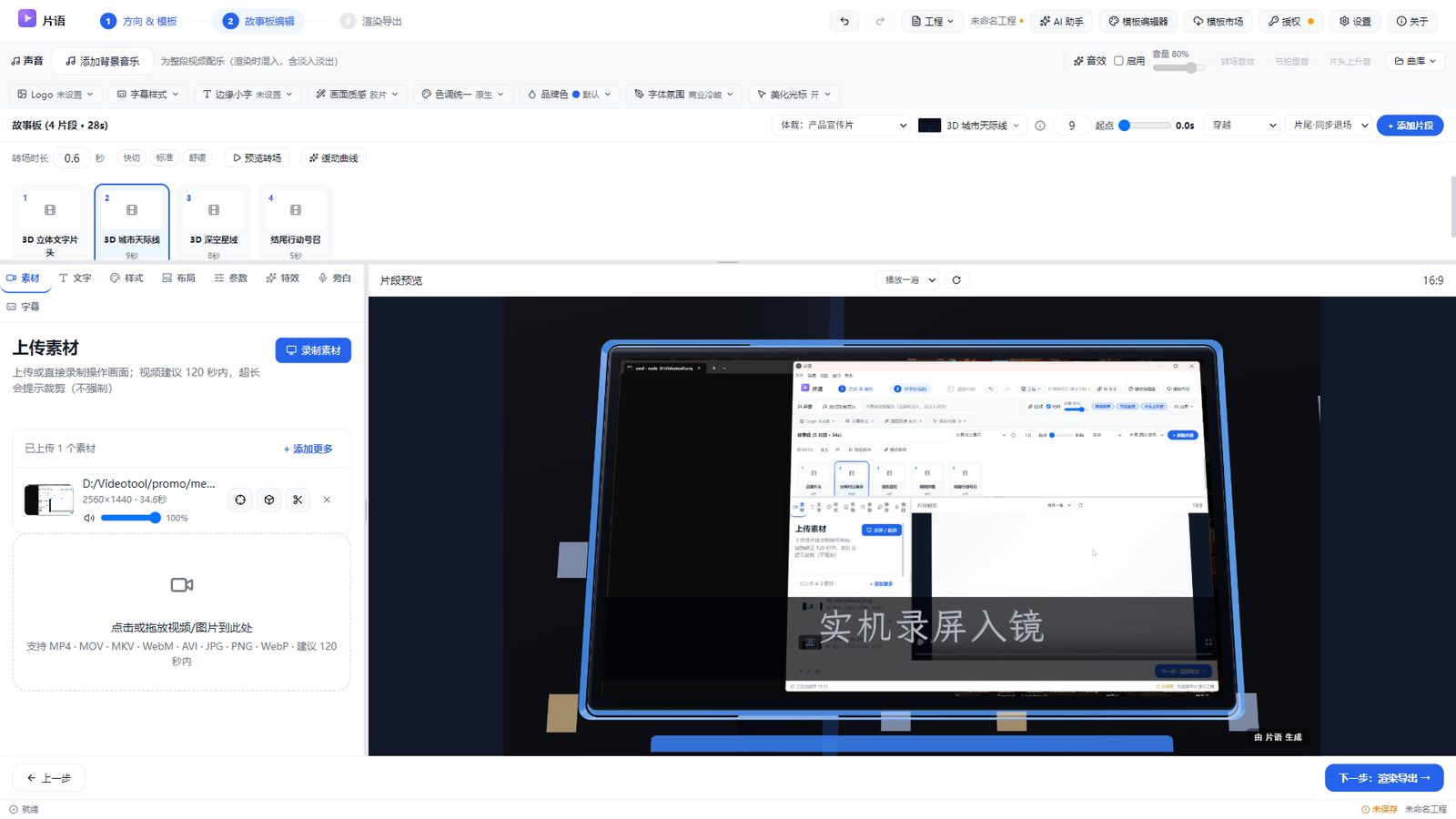Viewport: 1456px width, 819px height.
Task: Open the 模板市场 template market
Action: (x=1218, y=21)
